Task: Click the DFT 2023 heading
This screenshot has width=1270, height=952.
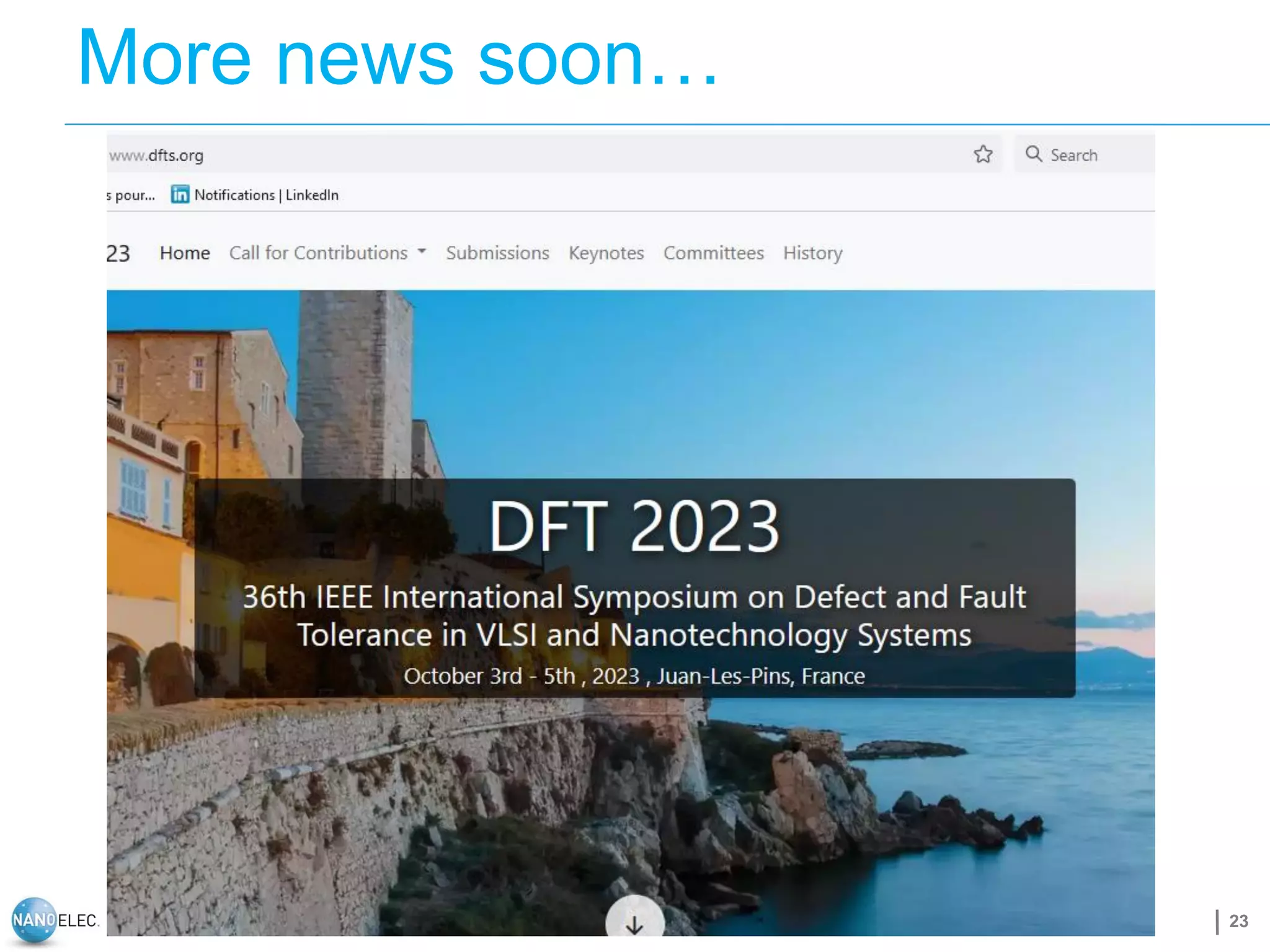Action: coord(634,527)
